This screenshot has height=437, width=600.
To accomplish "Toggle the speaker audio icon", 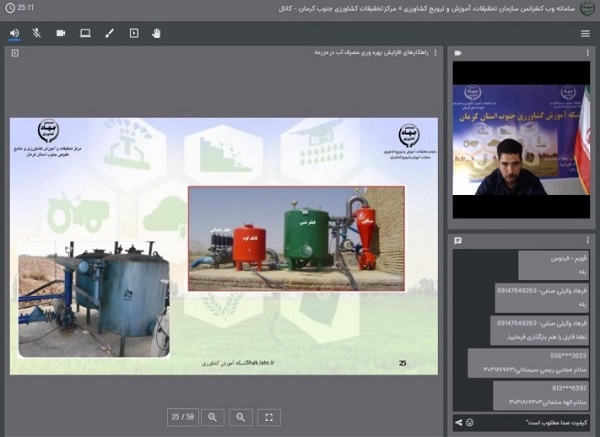I will point(15,33).
